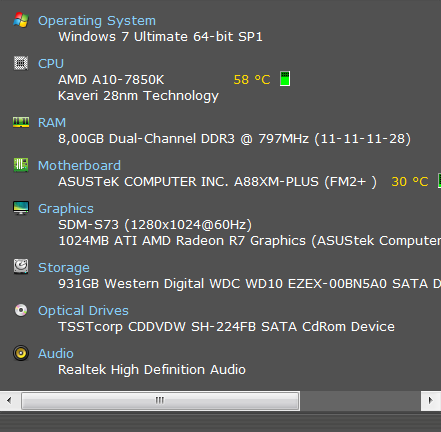Image resolution: width=441 pixels, height=432 pixels.
Task: Open the RAM section heading
Action: (52, 122)
